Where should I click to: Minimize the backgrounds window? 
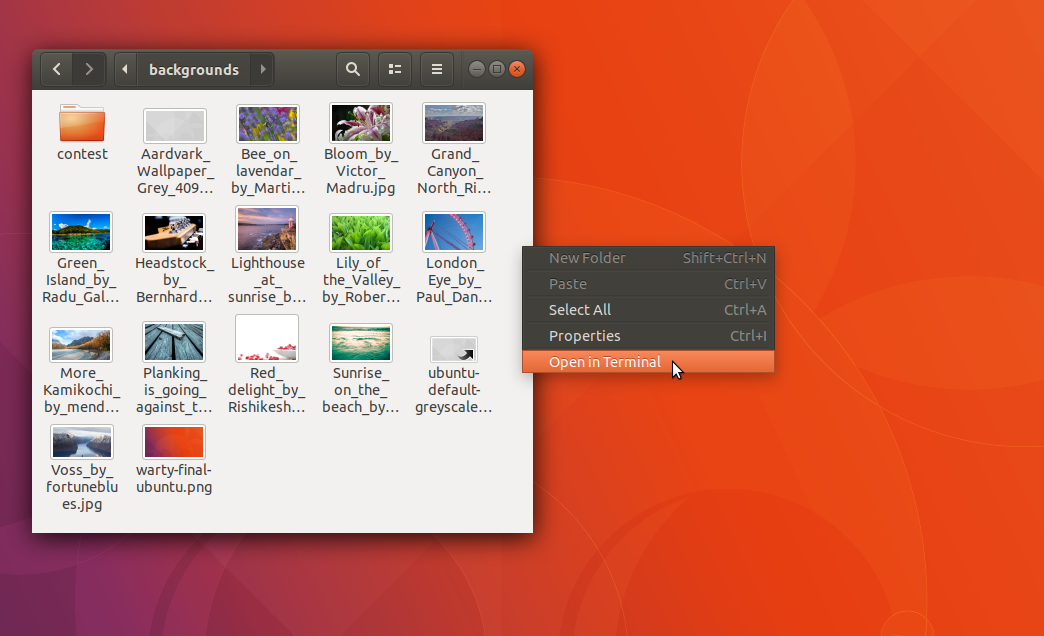click(x=477, y=69)
